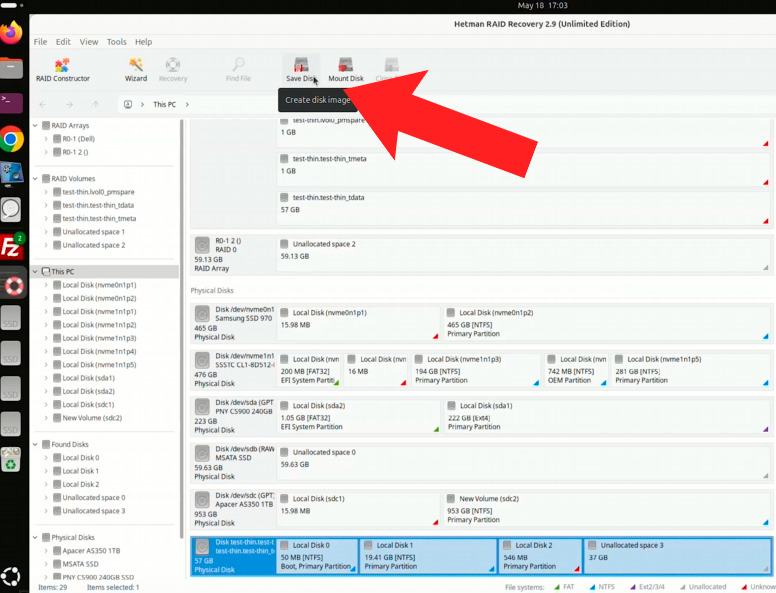Open FileZilla from the dock
The width and height of the screenshot is (776, 593).
tap(11, 246)
